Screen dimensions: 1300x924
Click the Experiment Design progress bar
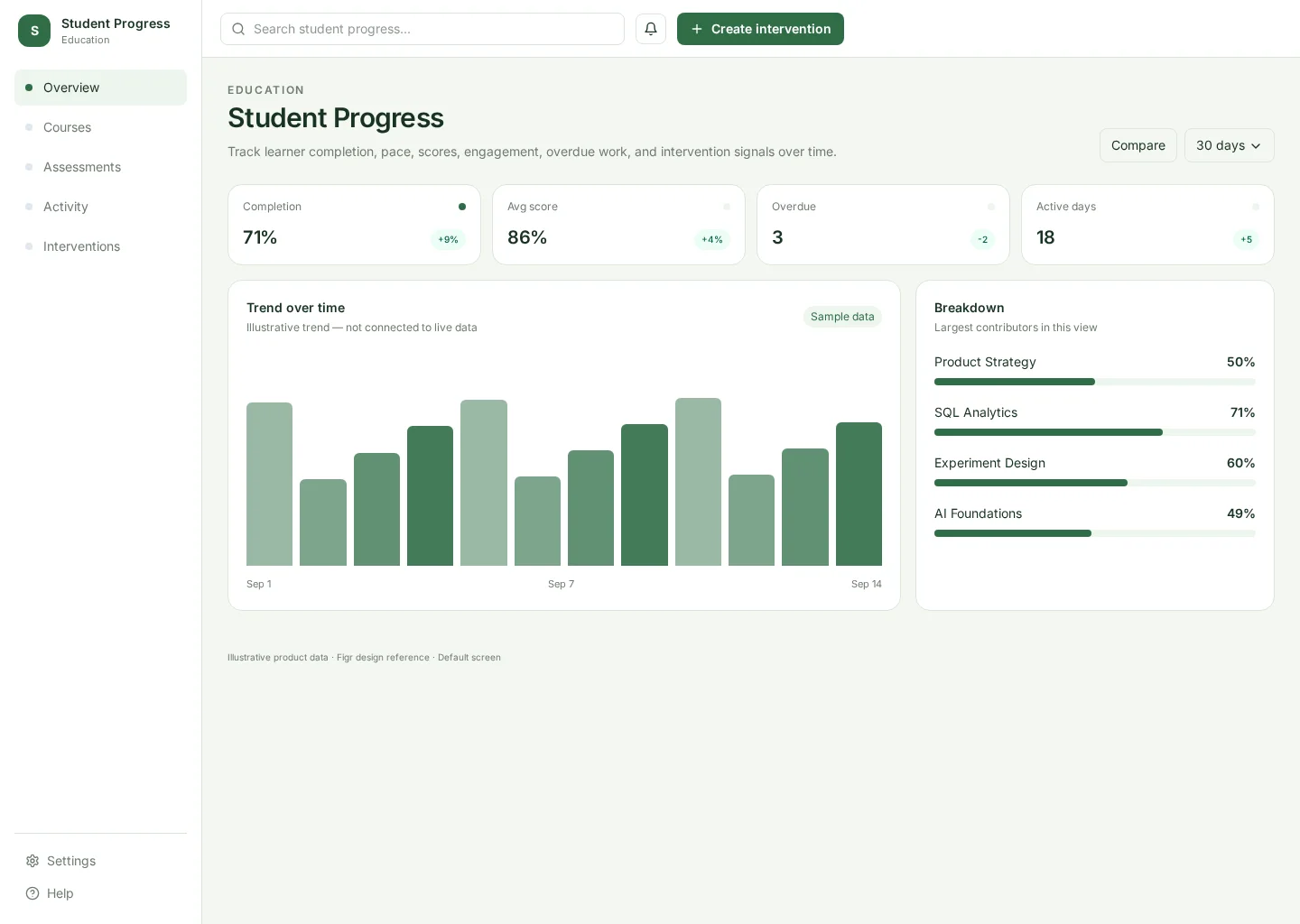click(1095, 483)
